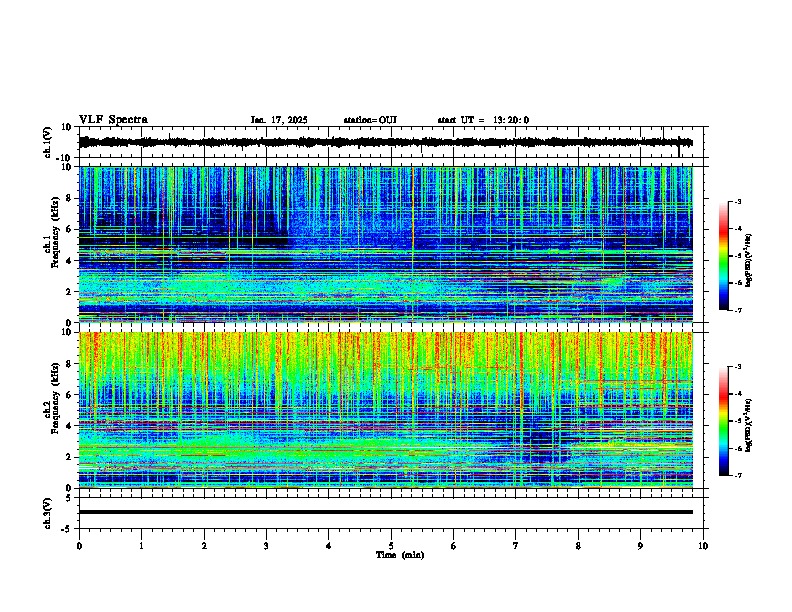
Task: Select the date text "Jan. 17, 2025"
Action: pos(279,120)
